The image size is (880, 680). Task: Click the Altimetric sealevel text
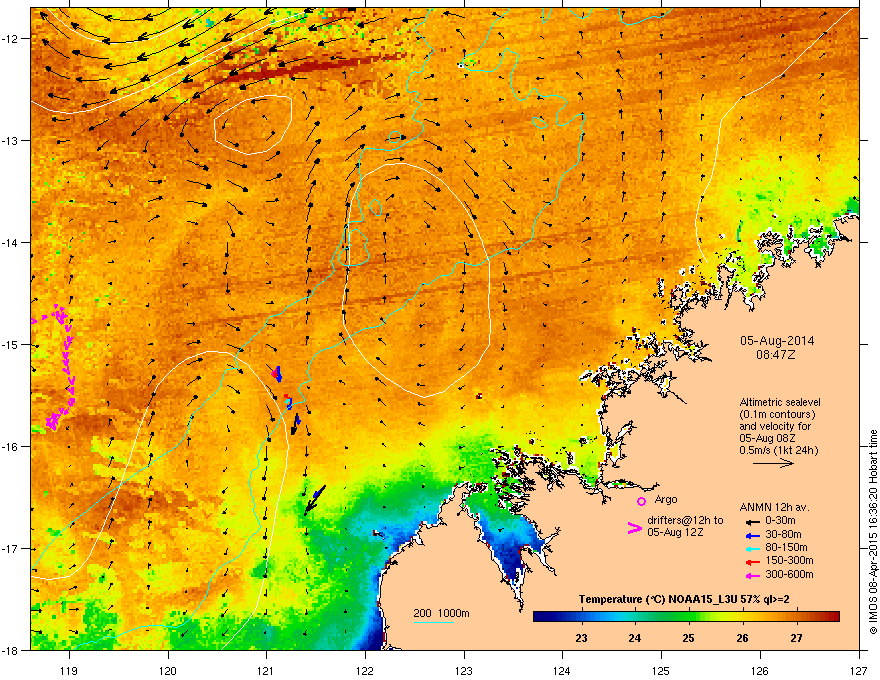[x=780, y=402]
